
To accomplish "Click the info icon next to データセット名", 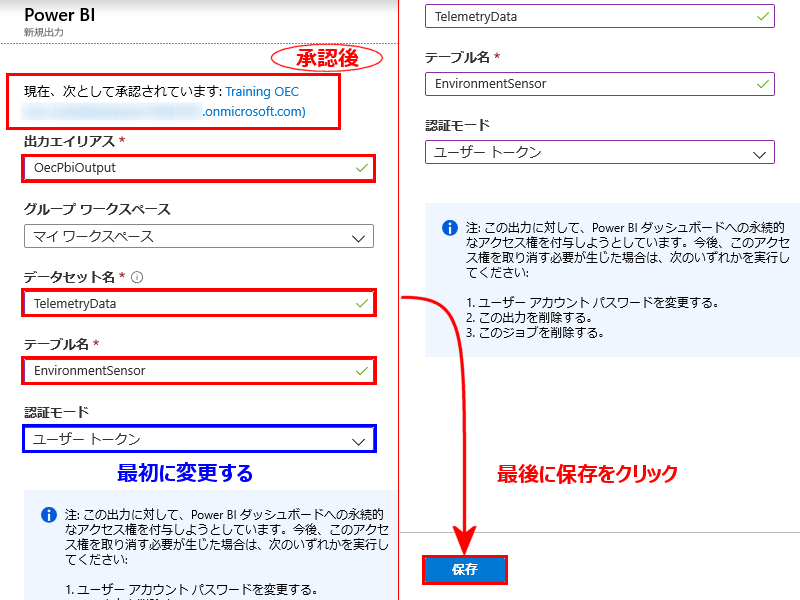I will 137,277.
